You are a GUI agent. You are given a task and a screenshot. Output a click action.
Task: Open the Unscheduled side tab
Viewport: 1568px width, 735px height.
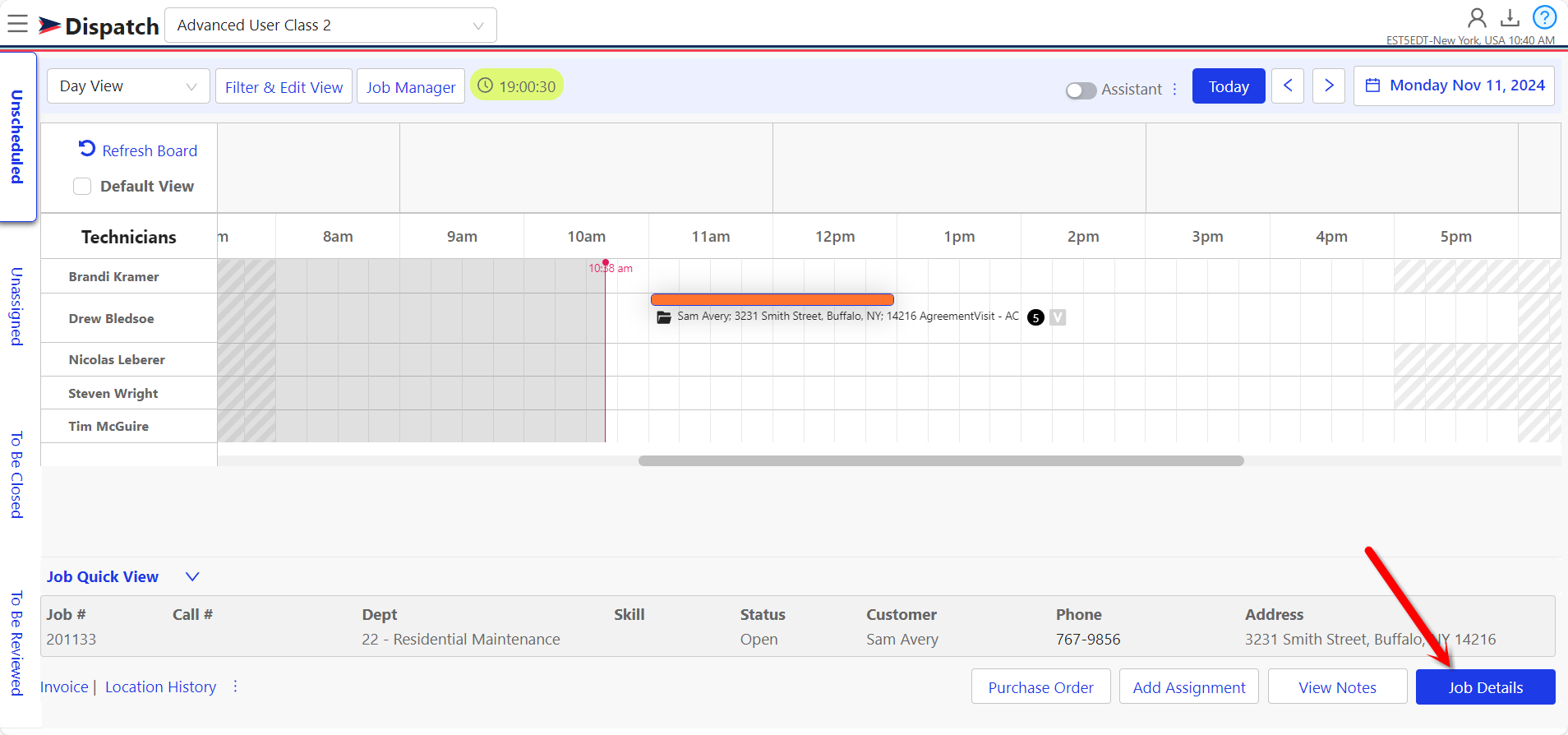[x=16, y=136]
